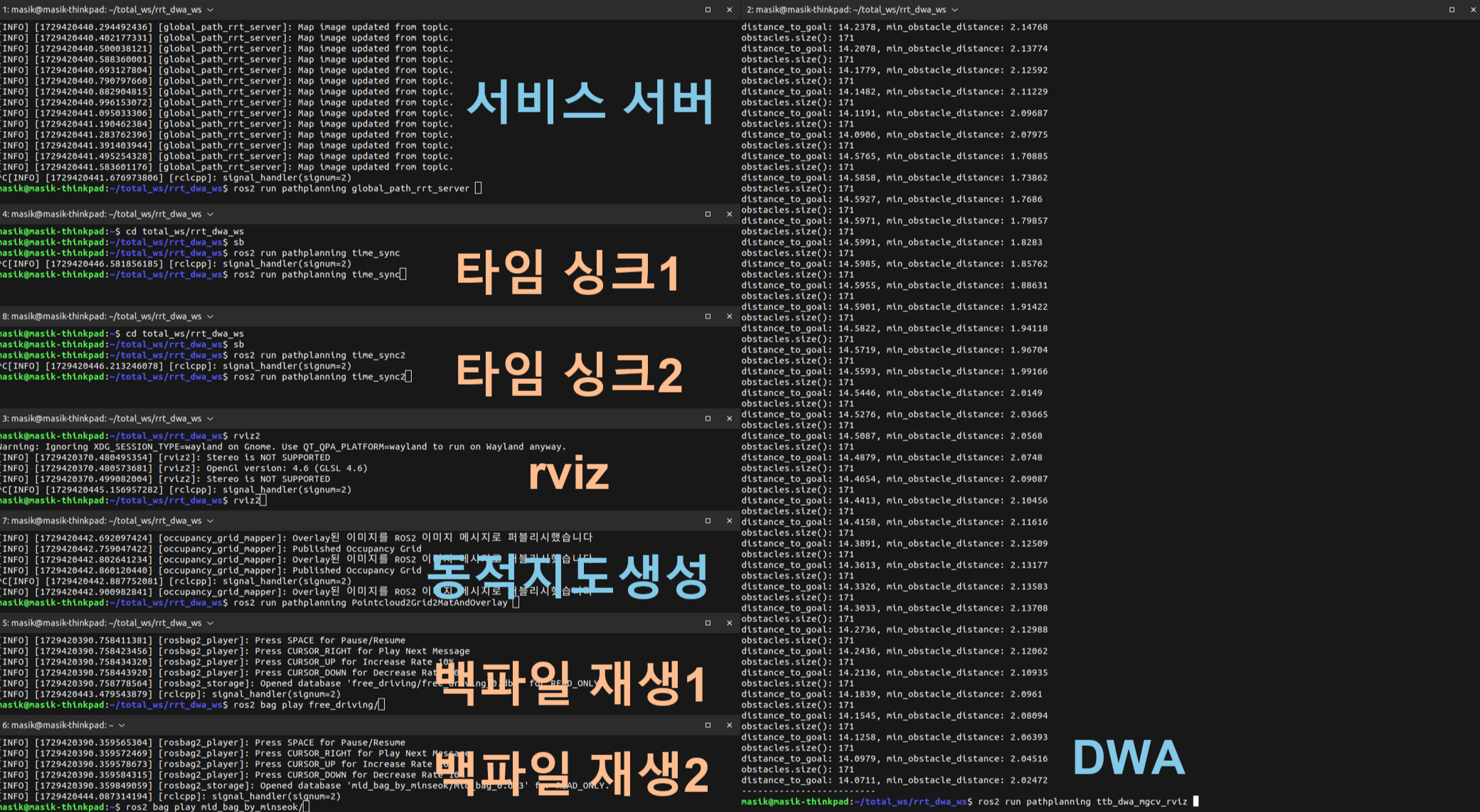Close terminal 8 time_sync2 pane
The image size is (1480, 812).
[729, 316]
